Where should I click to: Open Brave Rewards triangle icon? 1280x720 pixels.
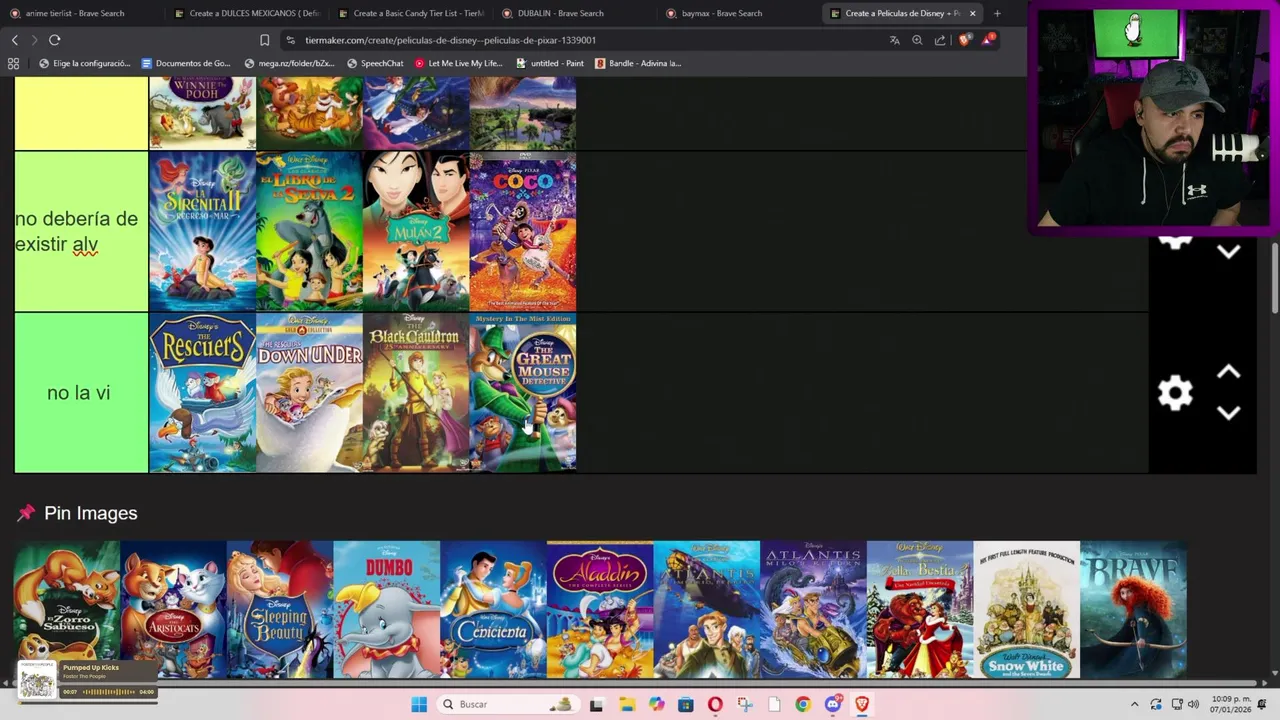pyautogui.click(x=988, y=39)
